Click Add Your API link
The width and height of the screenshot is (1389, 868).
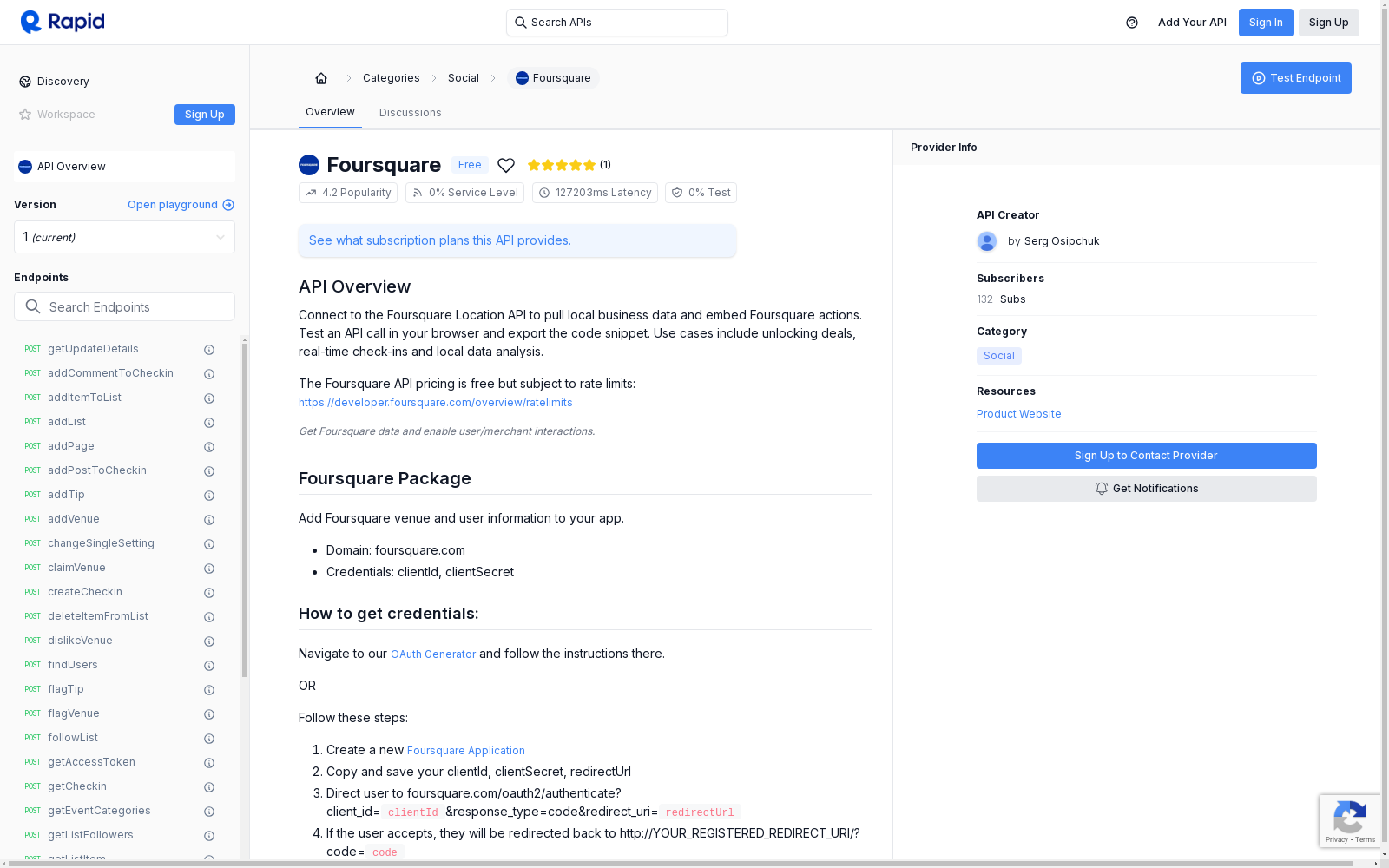tap(1192, 23)
